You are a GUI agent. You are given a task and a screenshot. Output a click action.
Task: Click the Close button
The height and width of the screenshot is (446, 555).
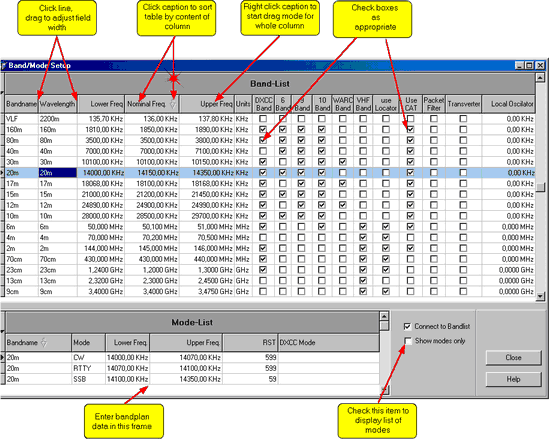[x=513, y=358]
